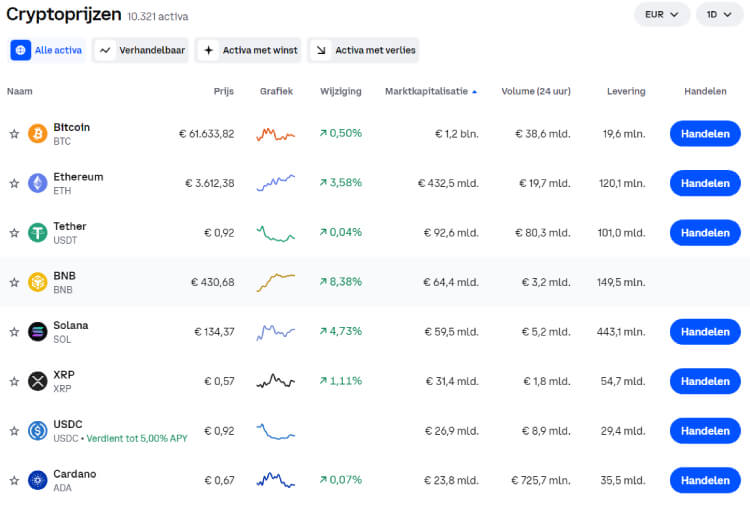Click the Marktkapitalisatie sort arrow
This screenshot has width=750, height=505.
click(474, 92)
